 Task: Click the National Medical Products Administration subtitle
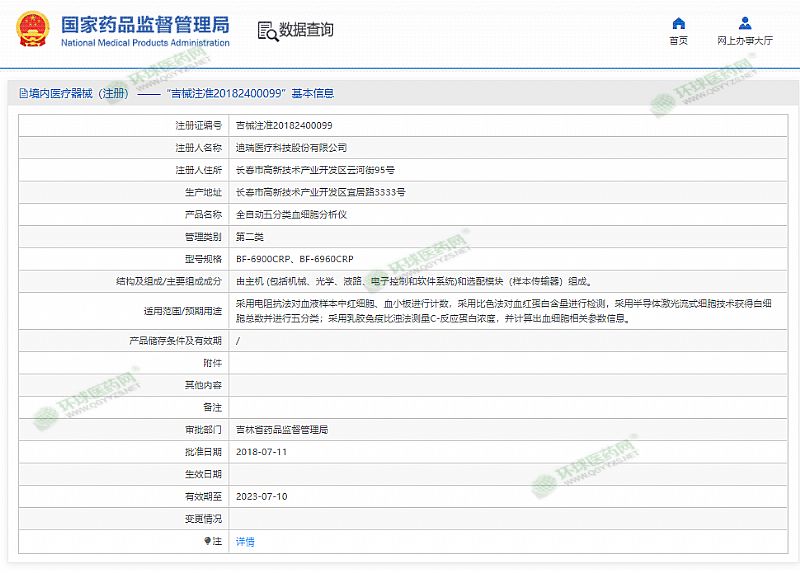145,43
